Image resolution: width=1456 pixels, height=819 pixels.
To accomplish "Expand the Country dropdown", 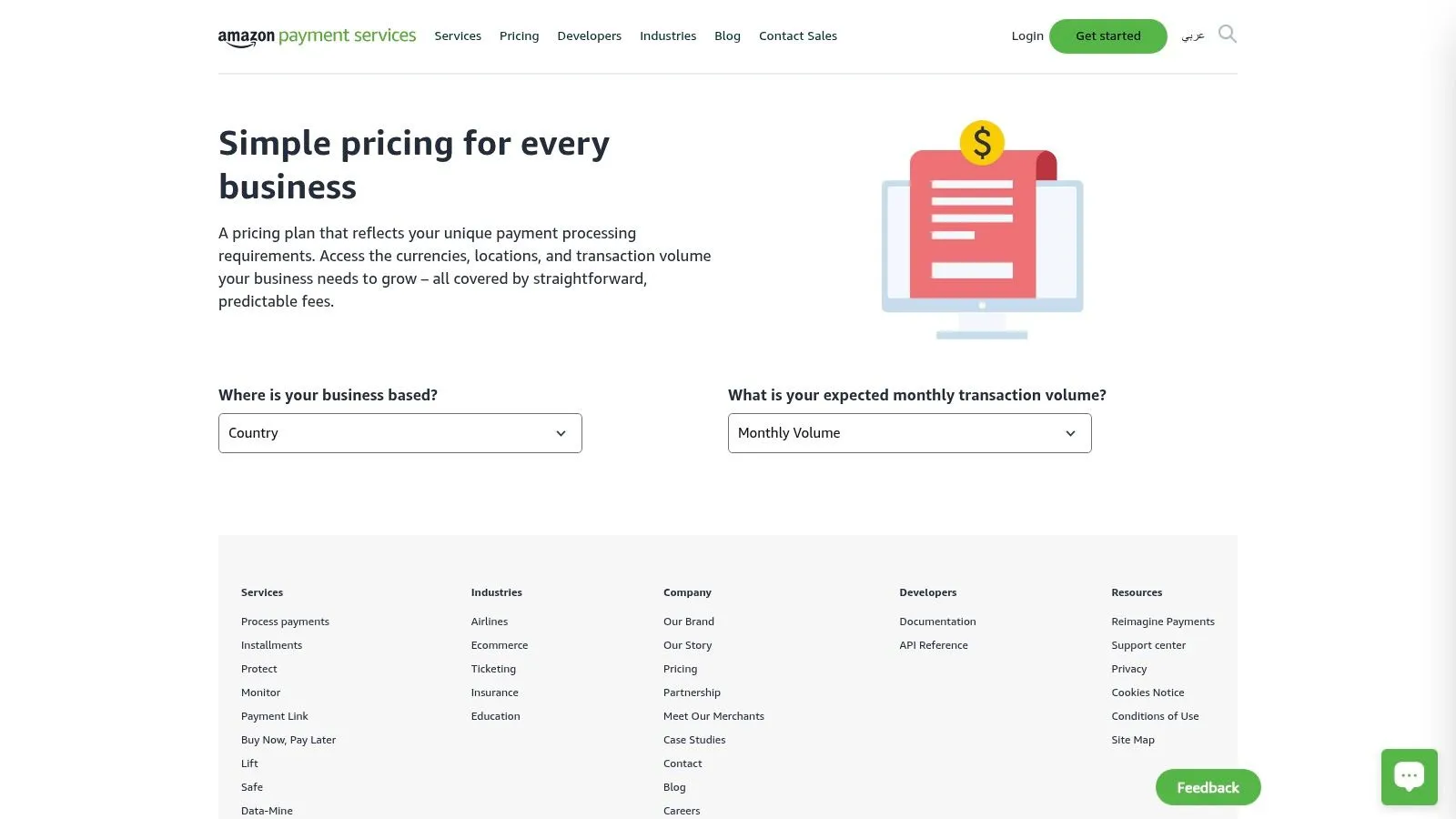I will click(x=399, y=432).
